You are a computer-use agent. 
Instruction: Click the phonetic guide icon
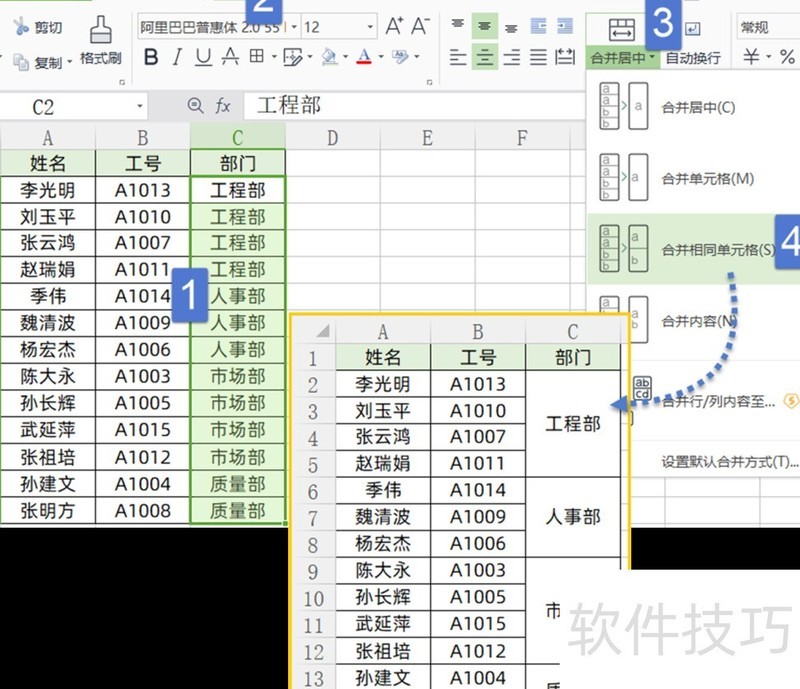pyautogui.click(x=400, y=57)
